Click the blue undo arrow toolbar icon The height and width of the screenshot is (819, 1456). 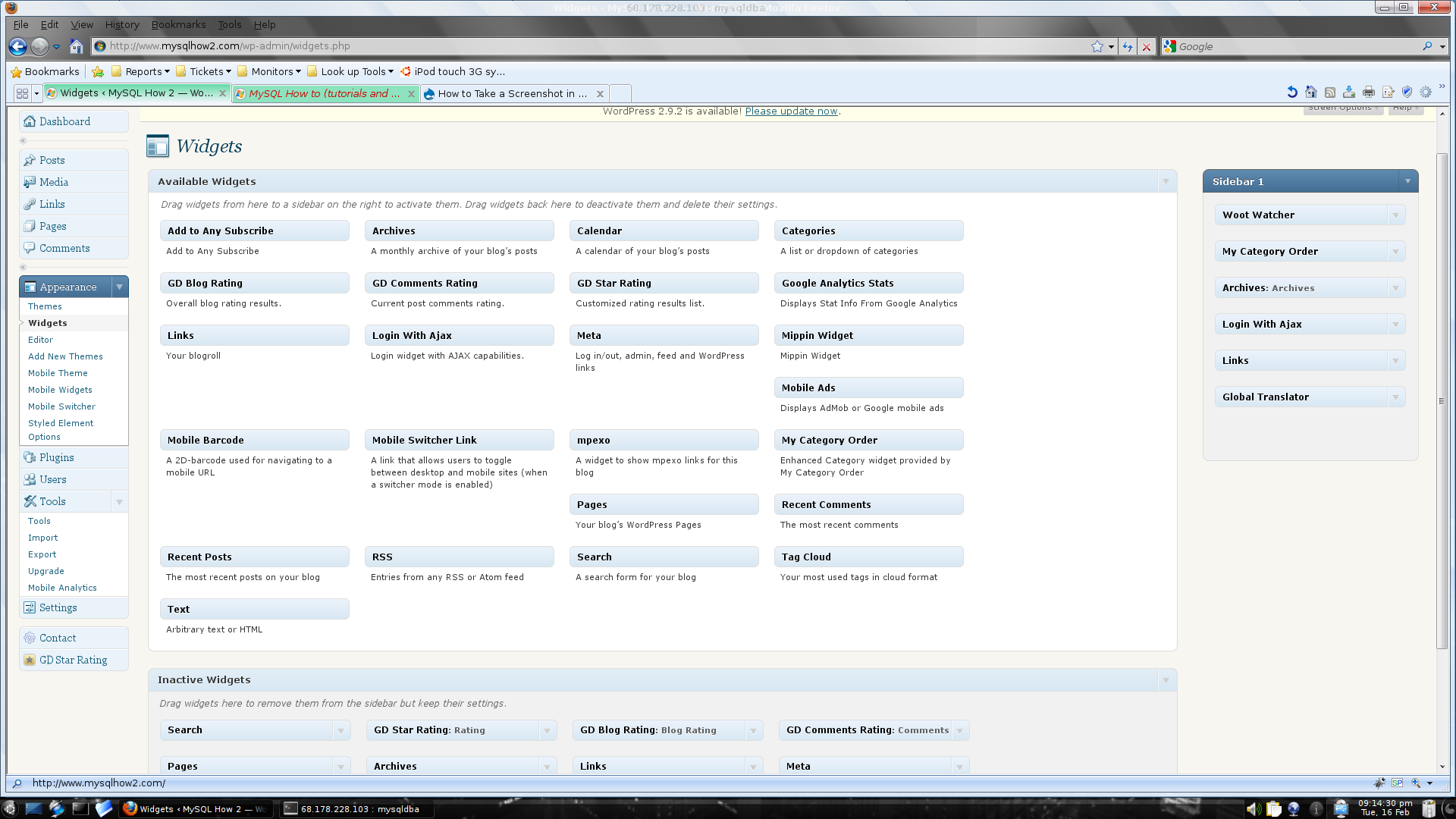[1292, 93]
